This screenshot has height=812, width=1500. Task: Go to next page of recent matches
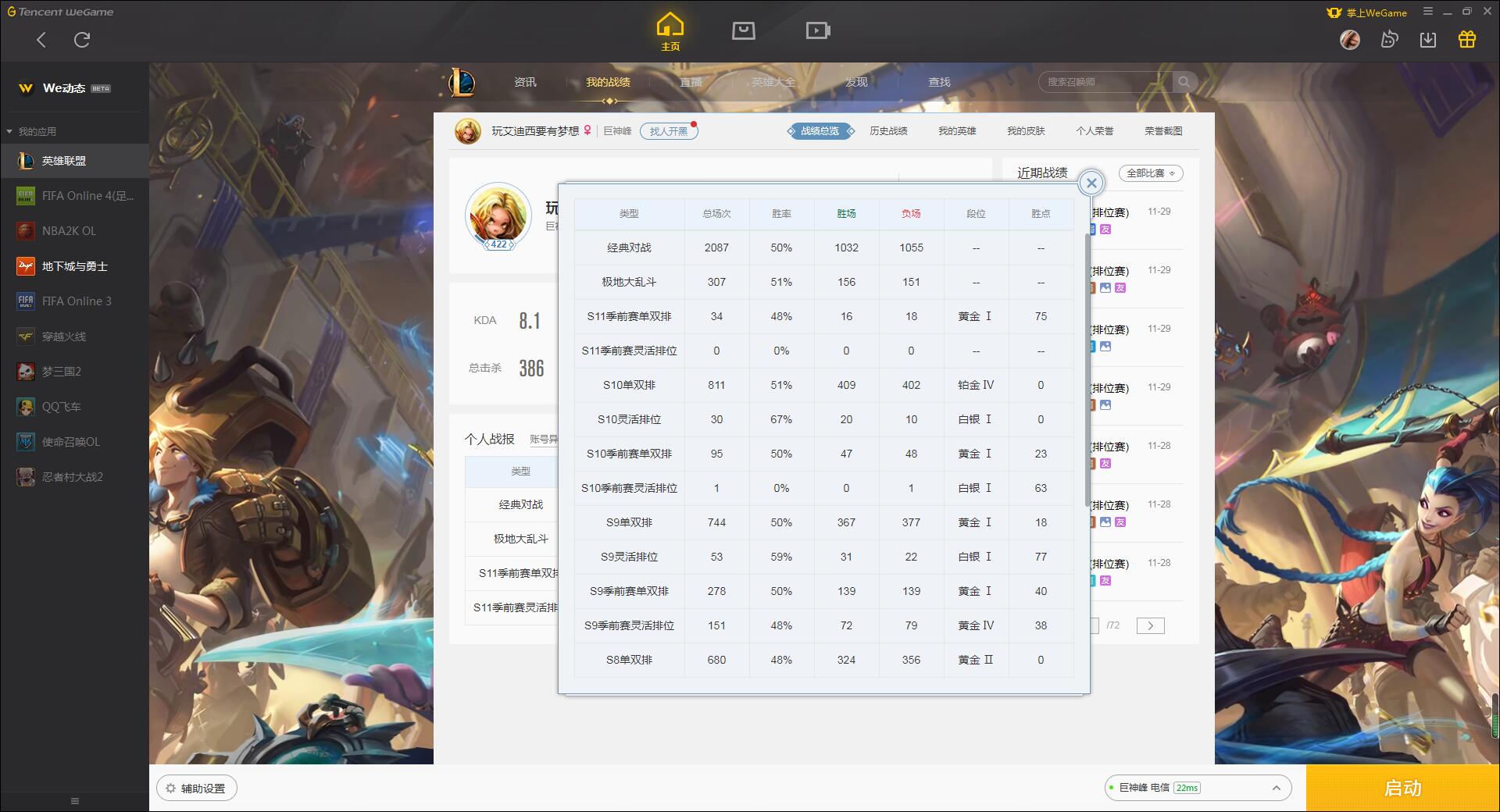click(1151, 625)
